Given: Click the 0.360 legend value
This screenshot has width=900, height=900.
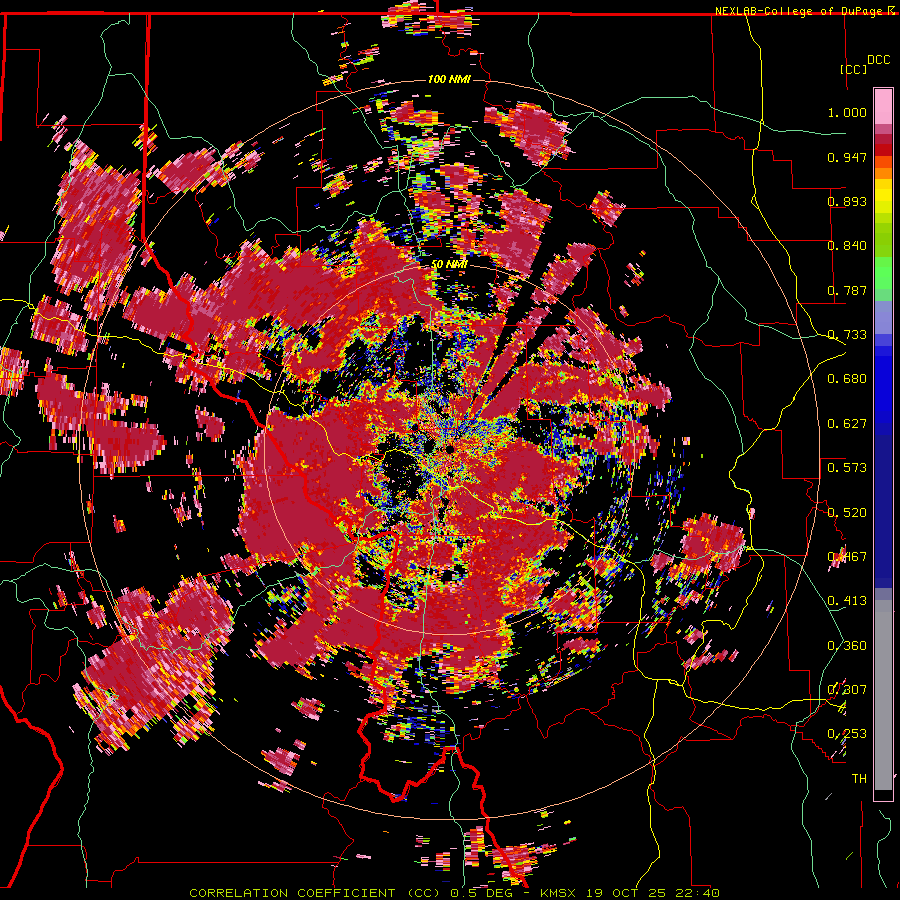Looking at the screenshot, I should click(x=847, y=646).
